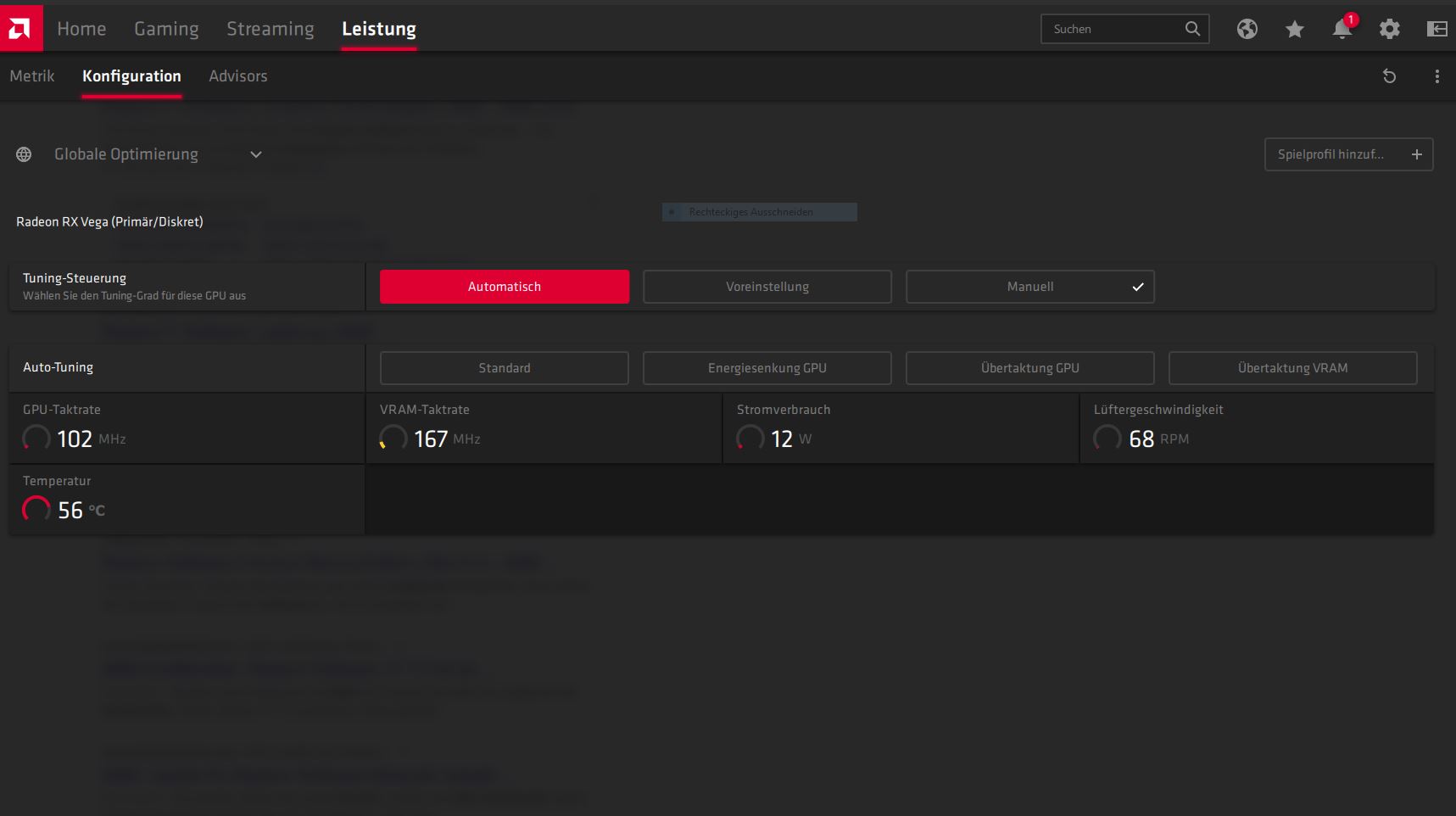Choose Übertaktung GPU auto-tuning

pos(1030,368)
